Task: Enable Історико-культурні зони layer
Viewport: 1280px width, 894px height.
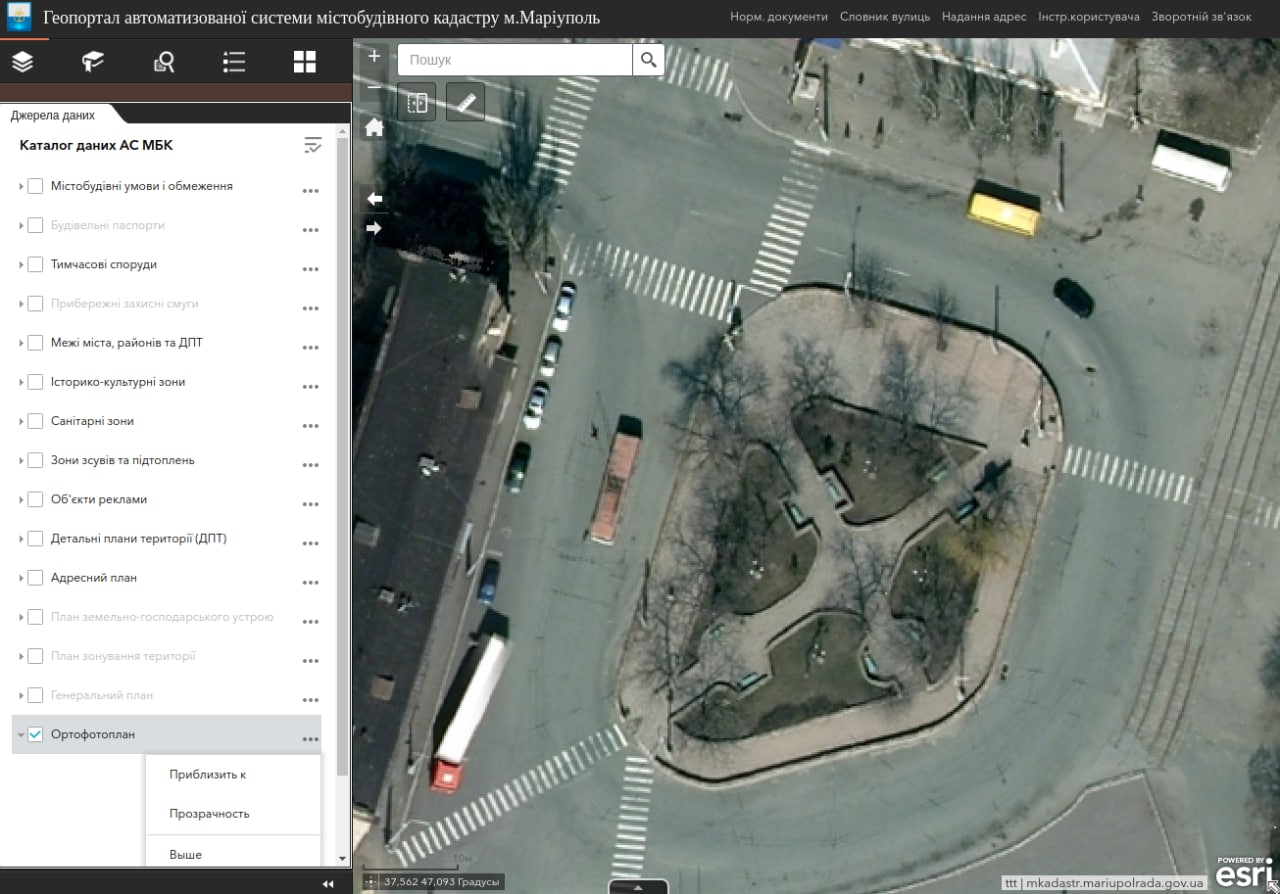Action: [35, 382]
